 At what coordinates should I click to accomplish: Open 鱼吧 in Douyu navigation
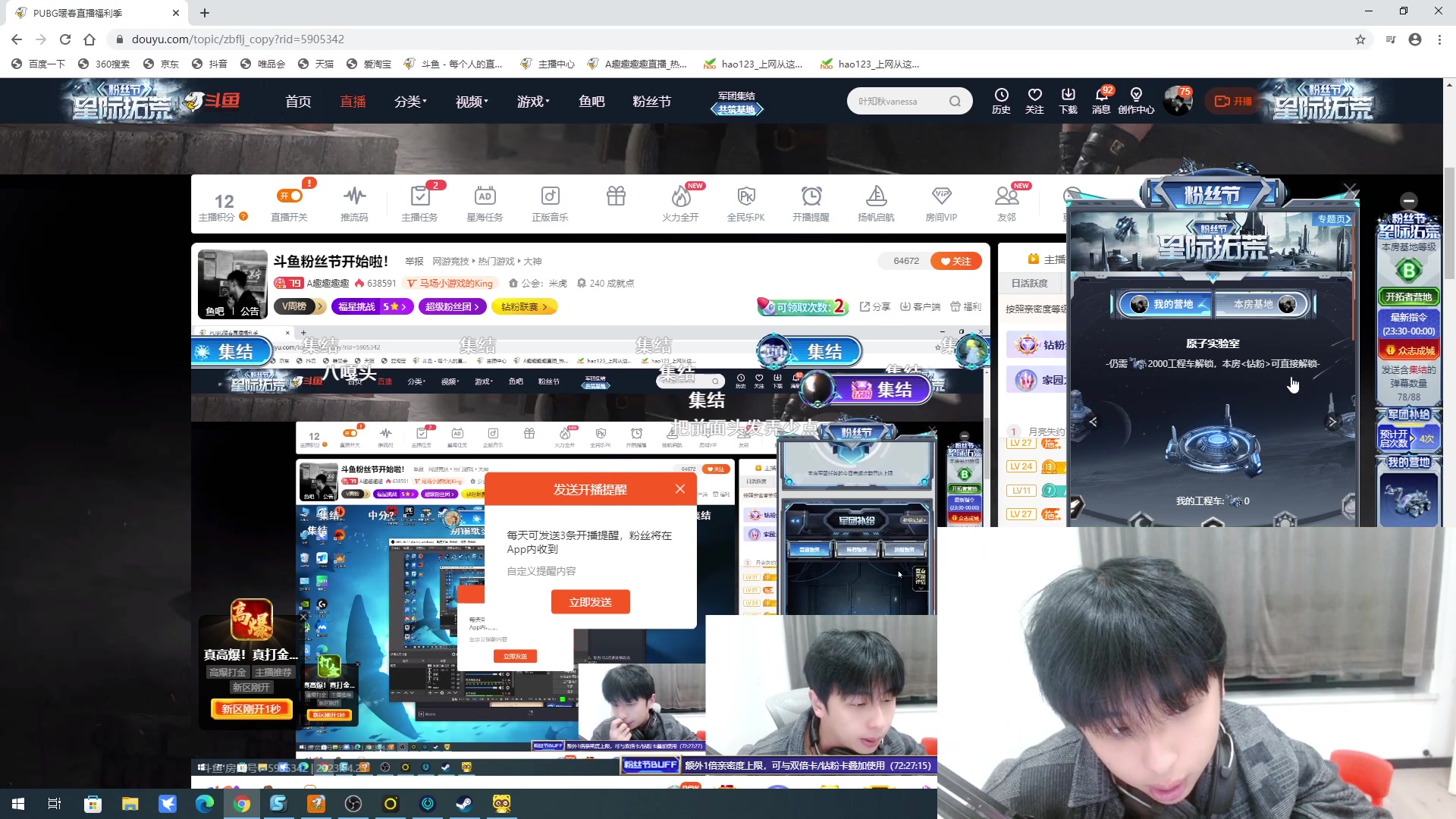(591, 102)
